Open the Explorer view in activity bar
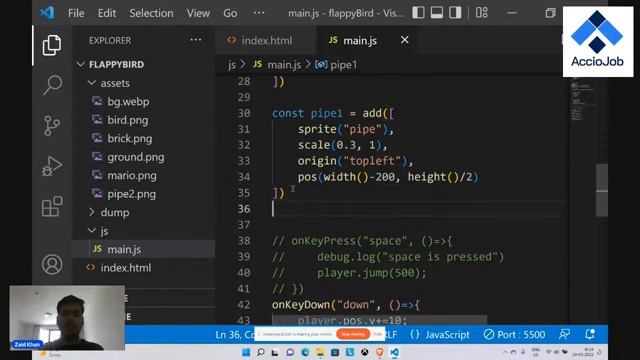The image size is (640, 360). 52,45
